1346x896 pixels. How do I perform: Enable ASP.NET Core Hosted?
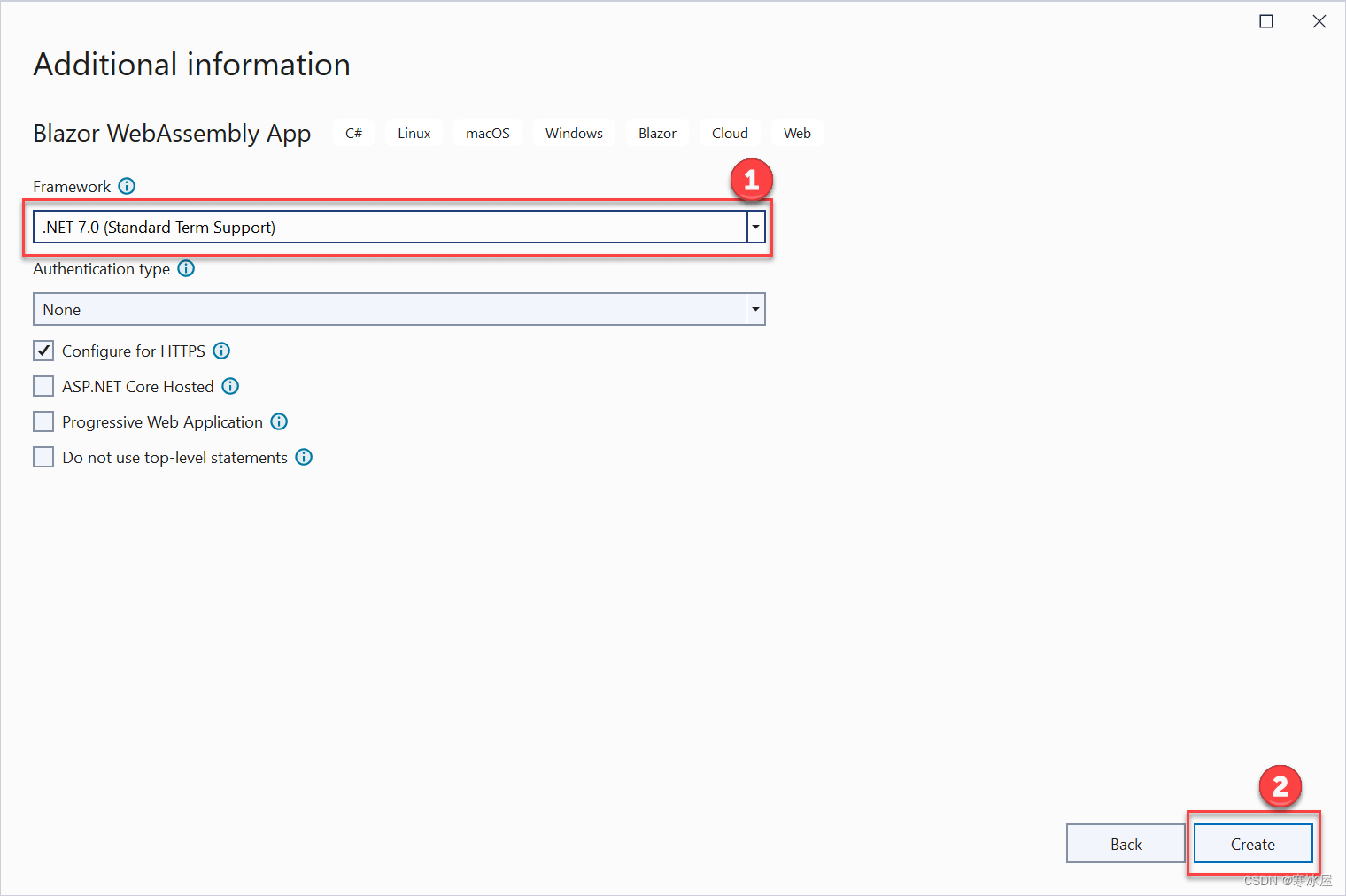(x=43, y=386)
